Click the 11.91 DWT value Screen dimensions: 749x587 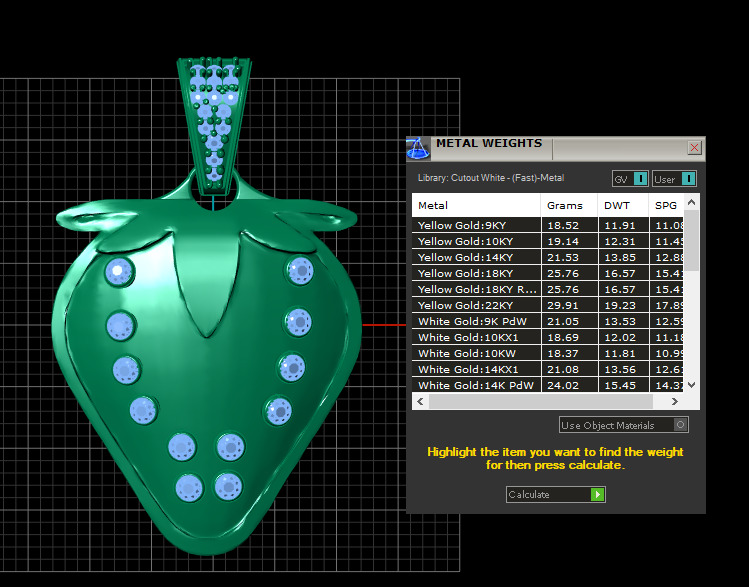click(620, 225)
